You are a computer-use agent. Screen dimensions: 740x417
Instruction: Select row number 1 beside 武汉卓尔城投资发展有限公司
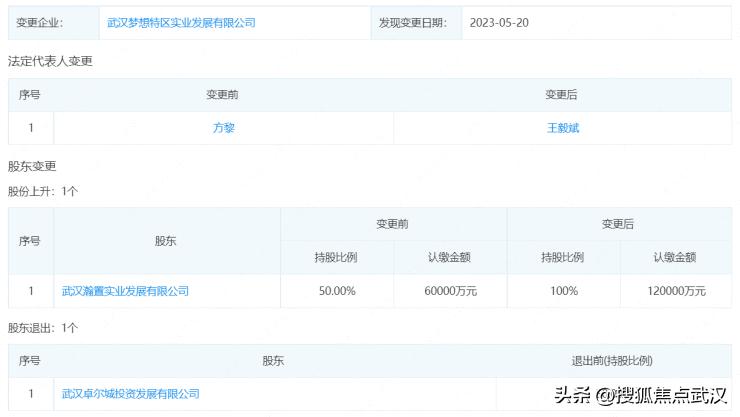(31, 393)
